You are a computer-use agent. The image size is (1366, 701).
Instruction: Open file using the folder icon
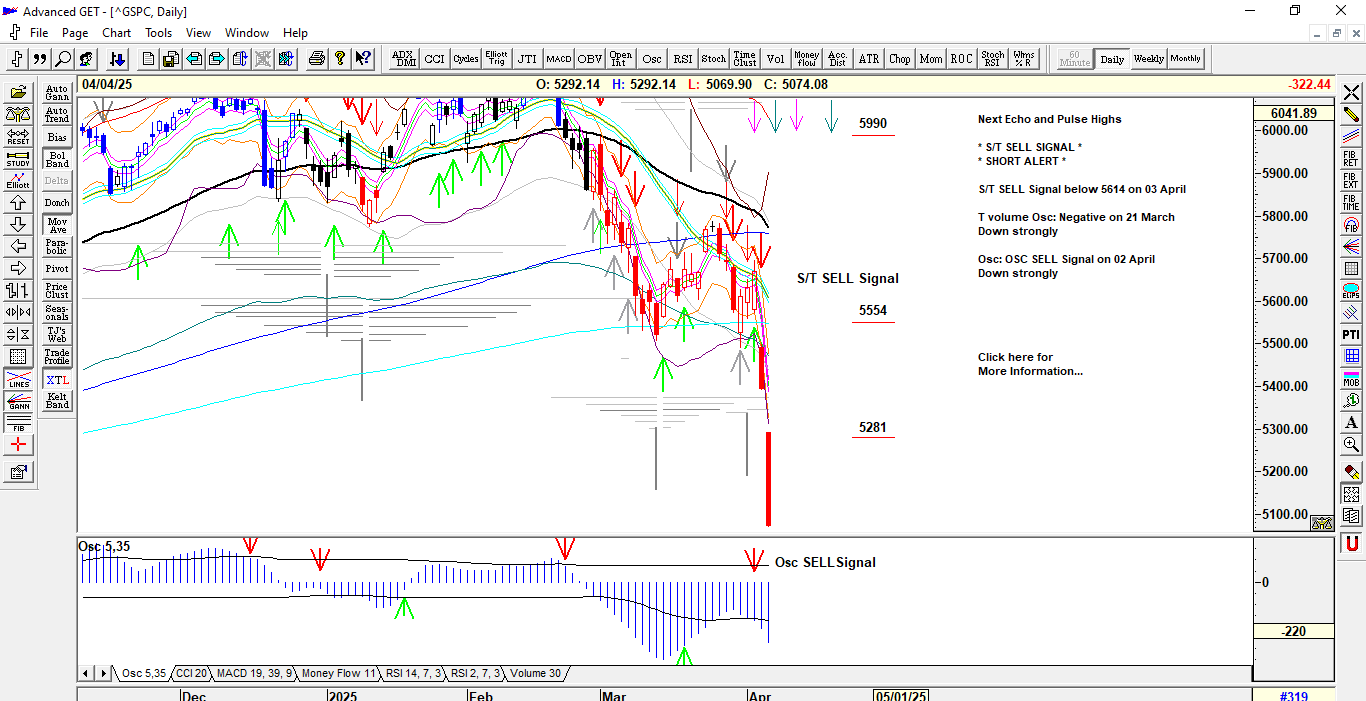tap(18, 92)
